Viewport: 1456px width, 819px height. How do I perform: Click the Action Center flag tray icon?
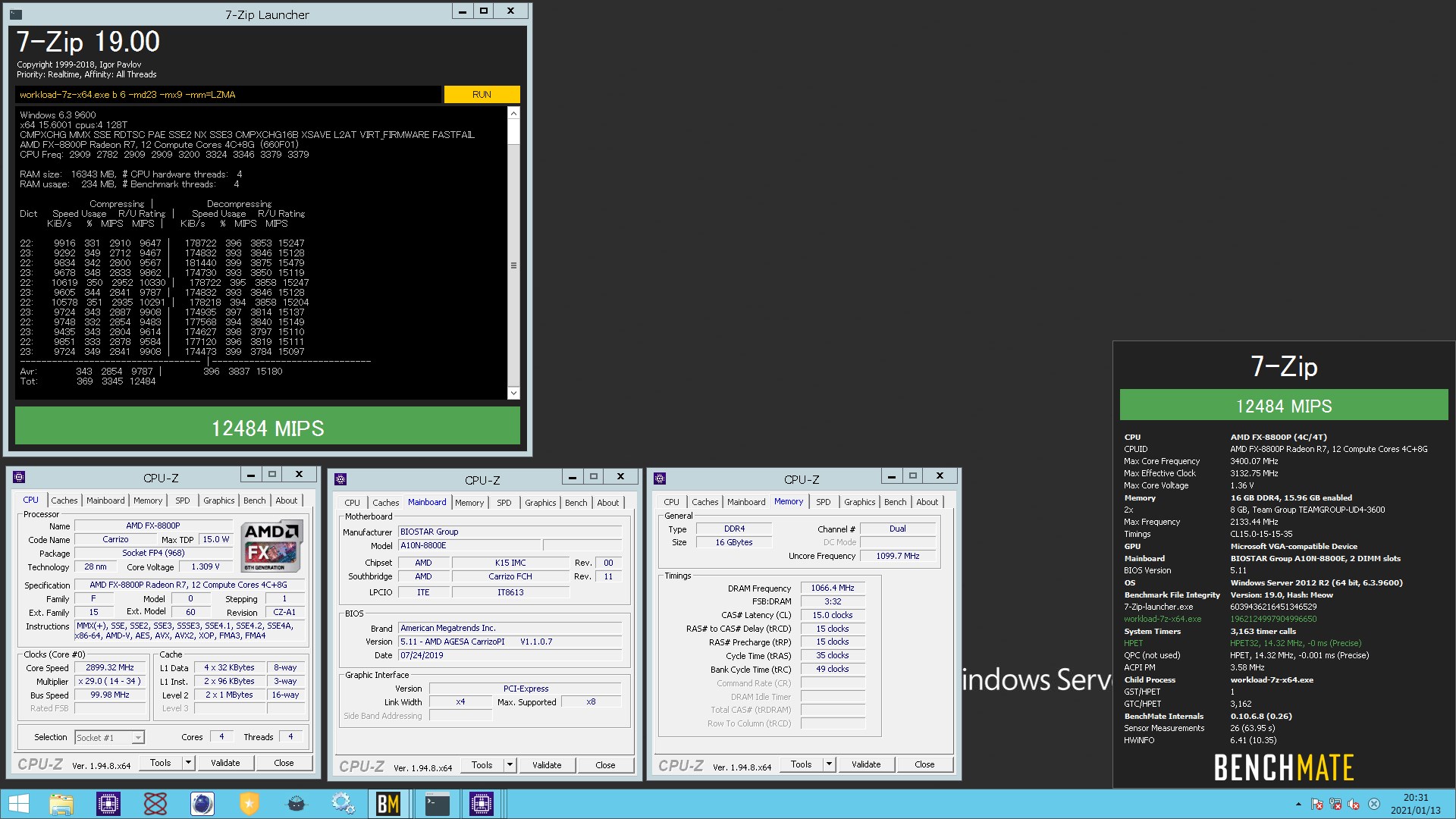pos(1317,805)
